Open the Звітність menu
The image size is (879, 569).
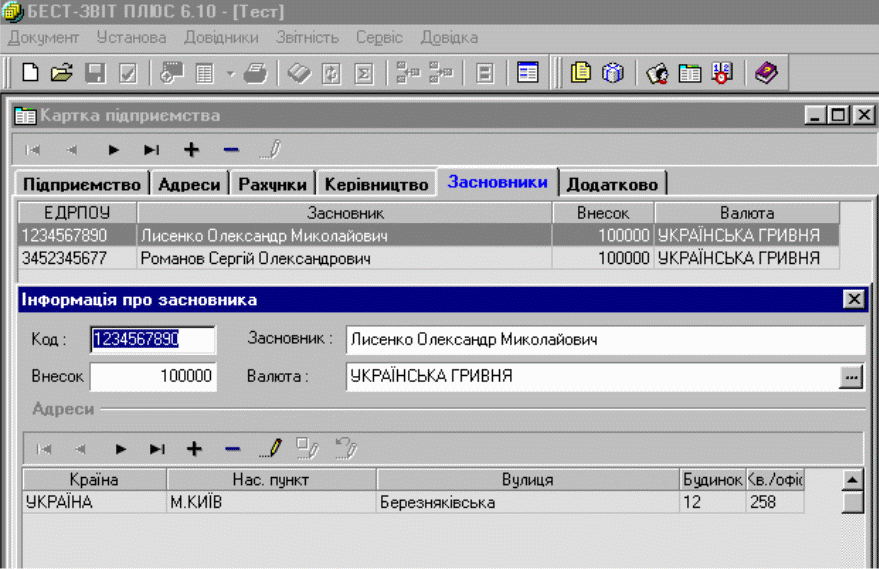pos(306,38)
